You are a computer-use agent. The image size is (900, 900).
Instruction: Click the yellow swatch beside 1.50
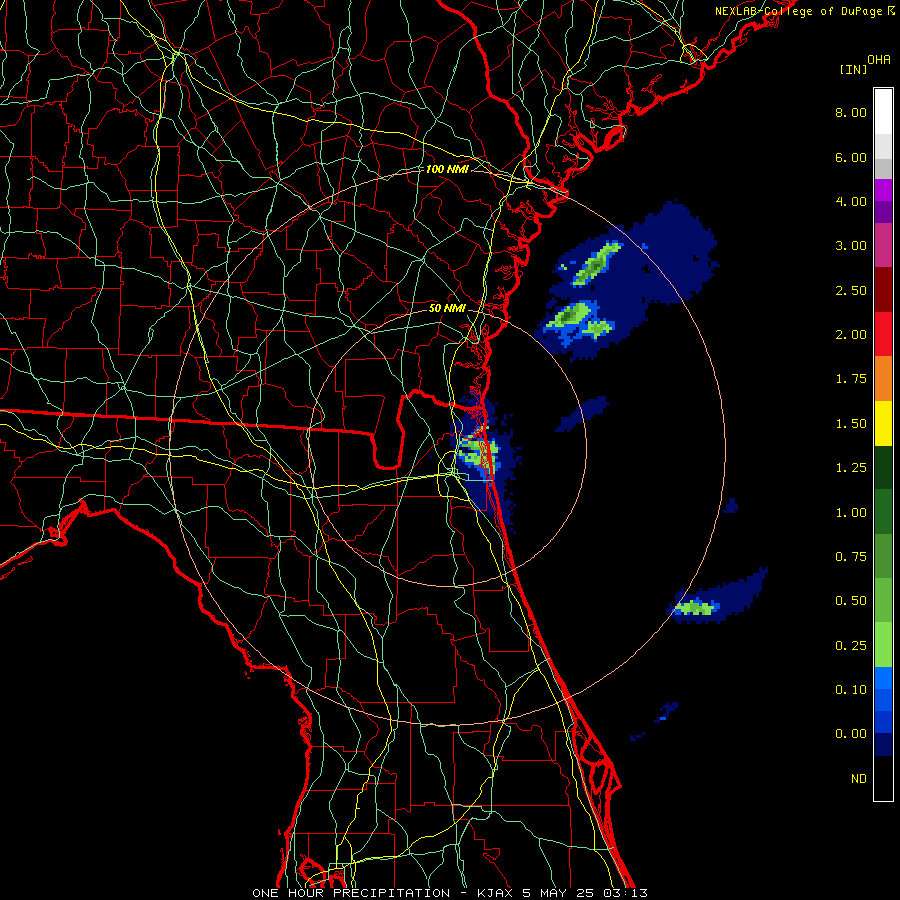883,423
